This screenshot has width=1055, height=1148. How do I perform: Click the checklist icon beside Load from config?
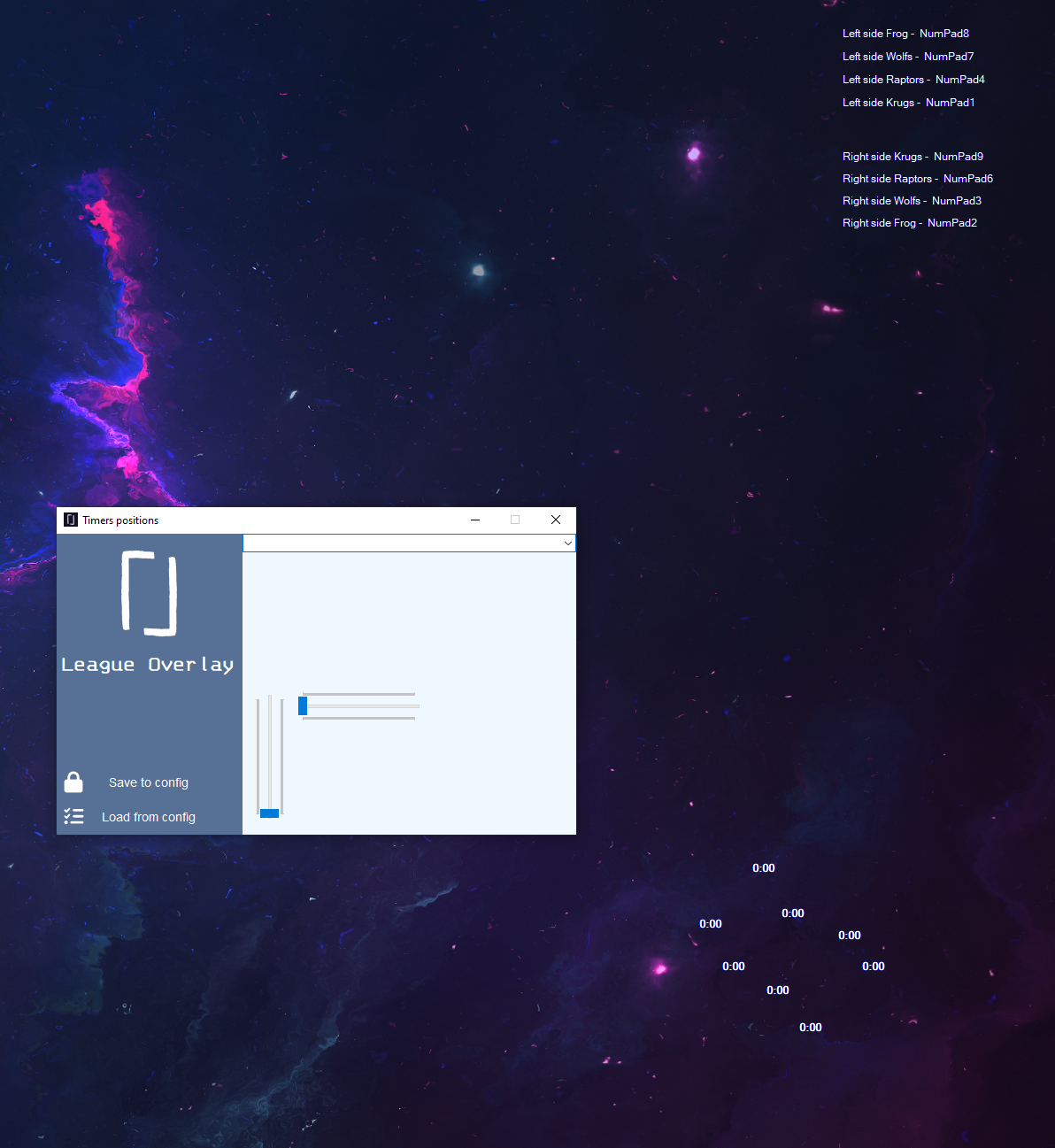pyautogui.click(x=73, y=816)
